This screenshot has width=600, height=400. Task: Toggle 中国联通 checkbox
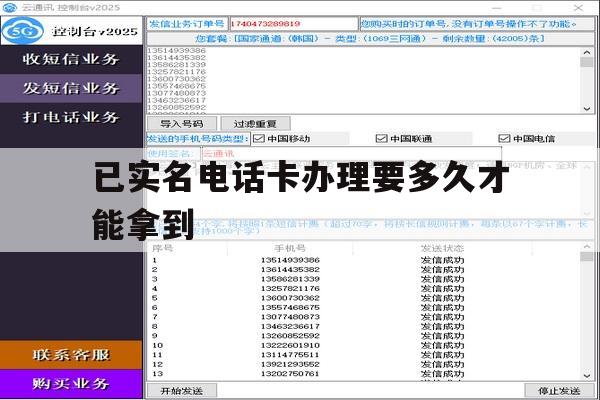click(382, 139)
